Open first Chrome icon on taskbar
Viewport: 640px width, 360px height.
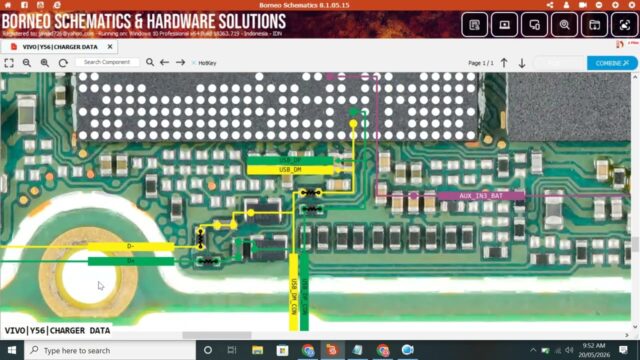(308, 350)
